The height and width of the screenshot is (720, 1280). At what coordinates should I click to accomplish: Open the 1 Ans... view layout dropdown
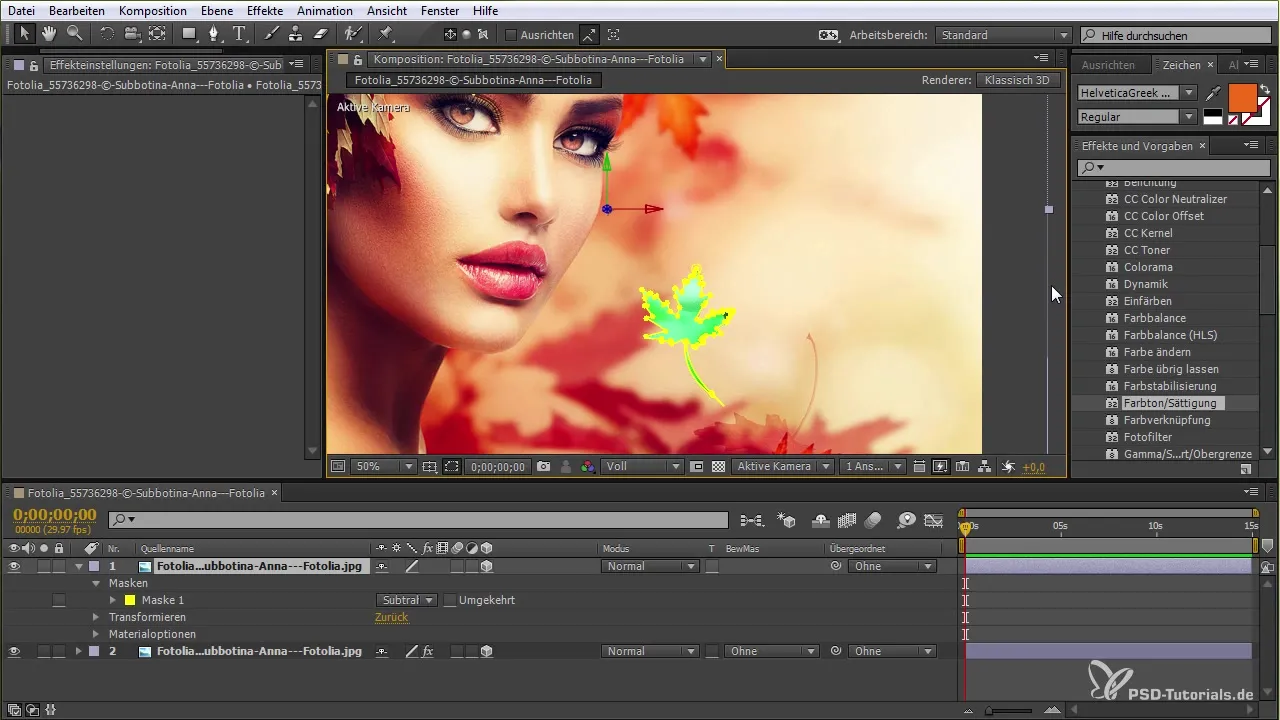(873, 466)
